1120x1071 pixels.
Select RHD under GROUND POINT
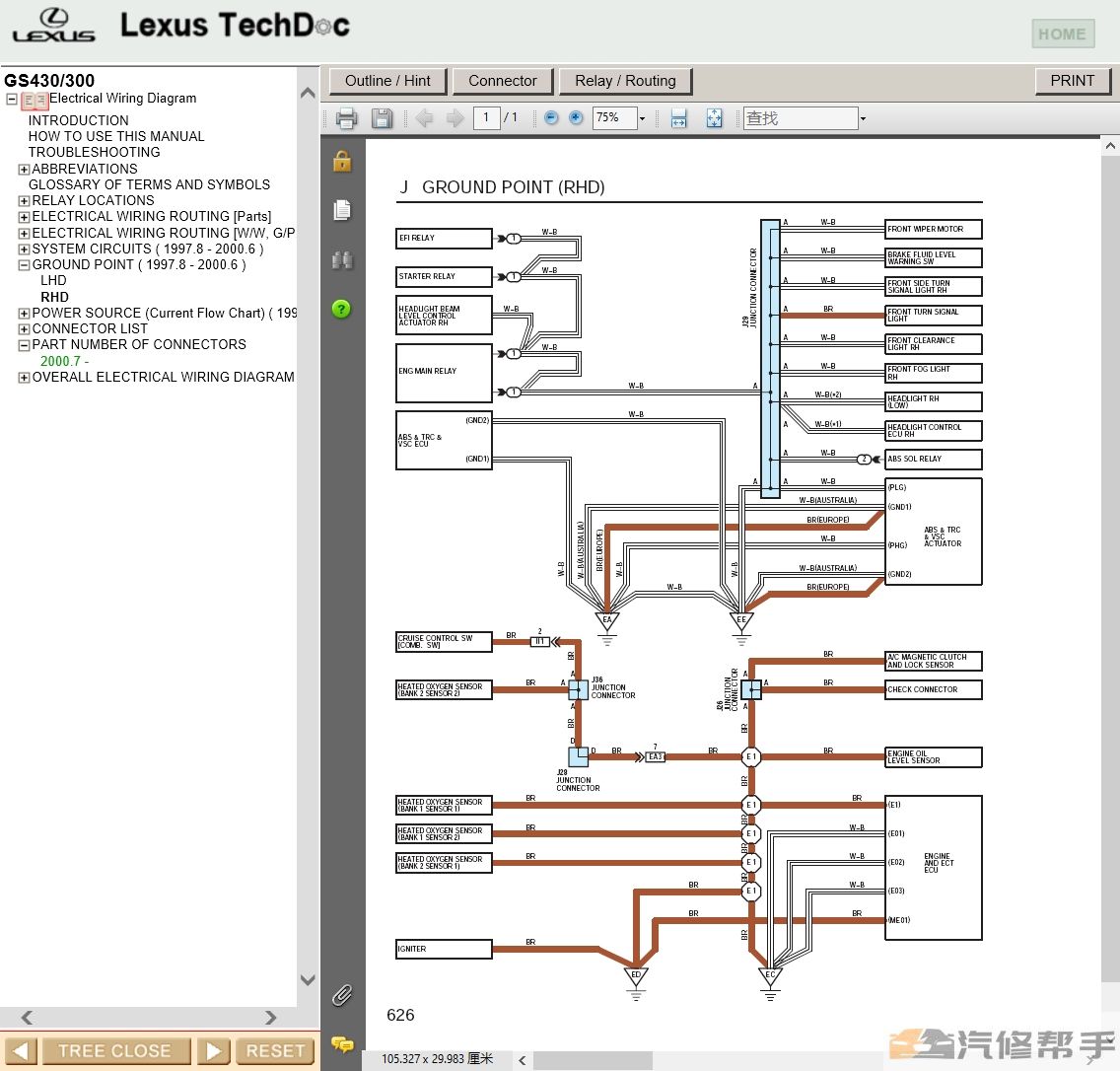pyautogui.click(x=54, y=297)
